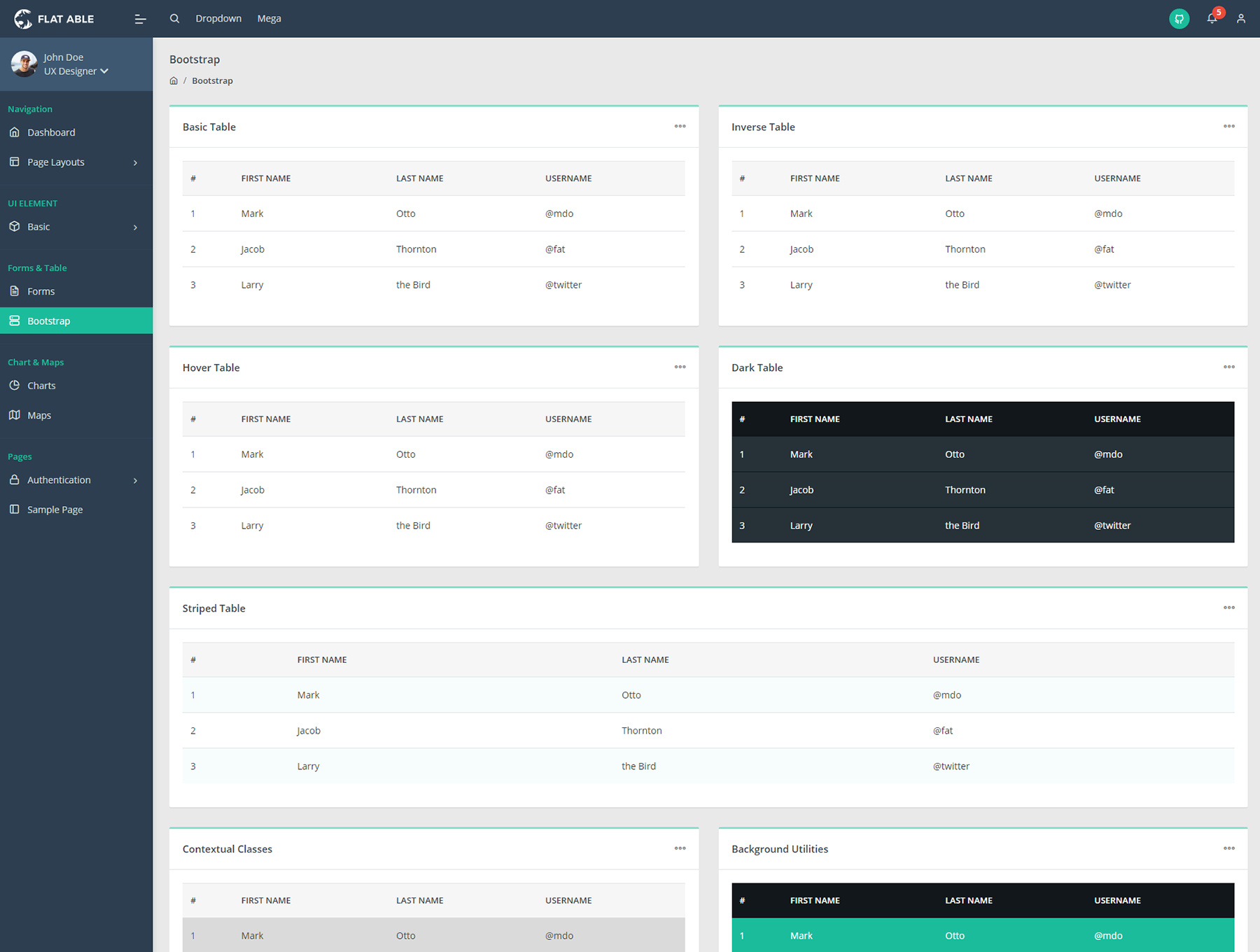
Task: Click the user profile icon in header
Action: point(1240,19)
